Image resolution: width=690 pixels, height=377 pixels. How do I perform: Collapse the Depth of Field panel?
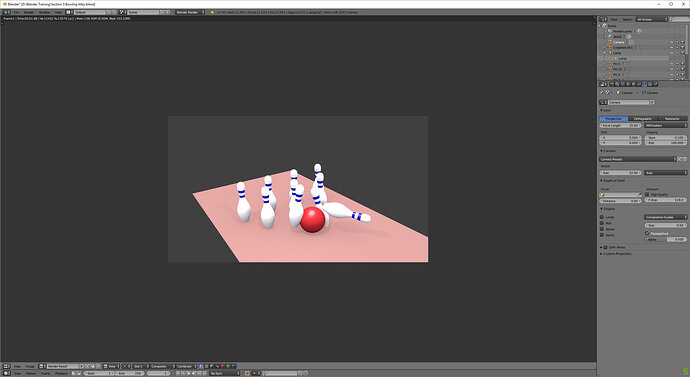point(613,180)
